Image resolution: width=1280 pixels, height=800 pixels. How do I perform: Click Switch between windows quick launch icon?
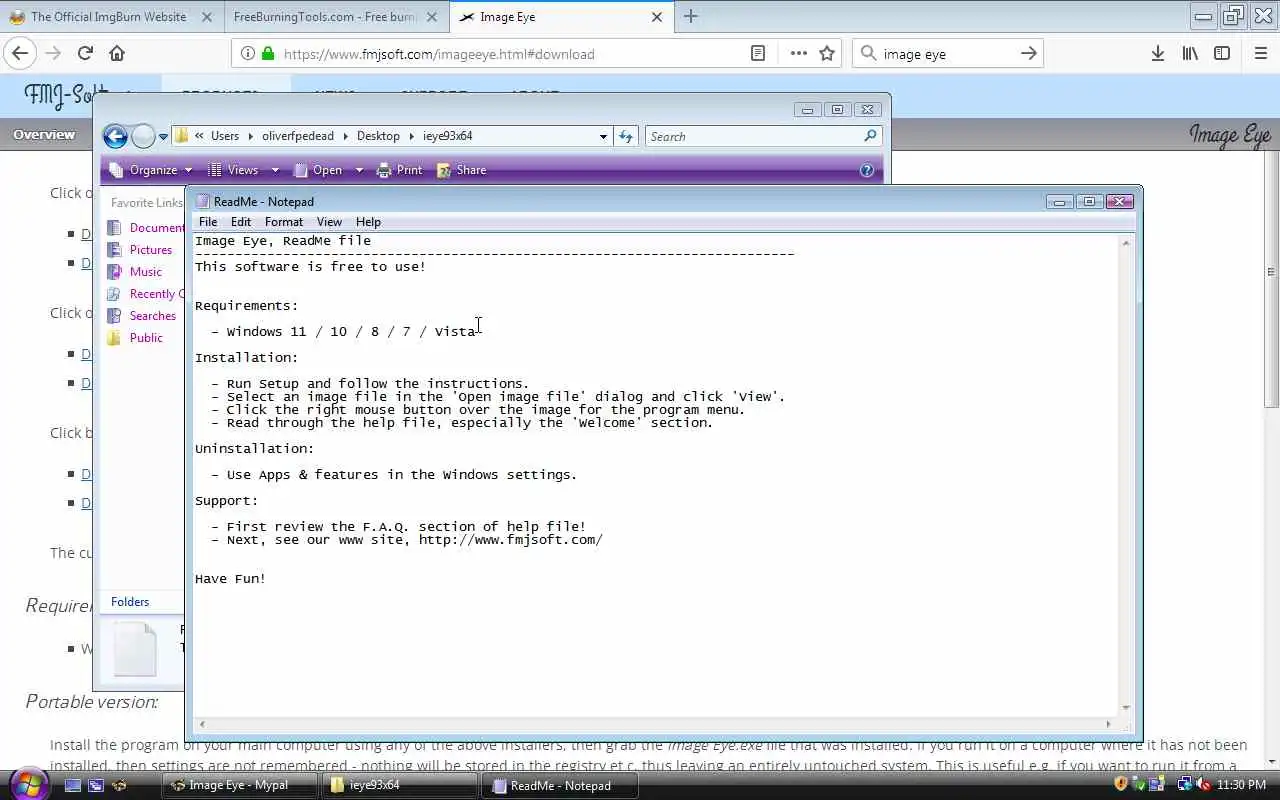point(96,786)
